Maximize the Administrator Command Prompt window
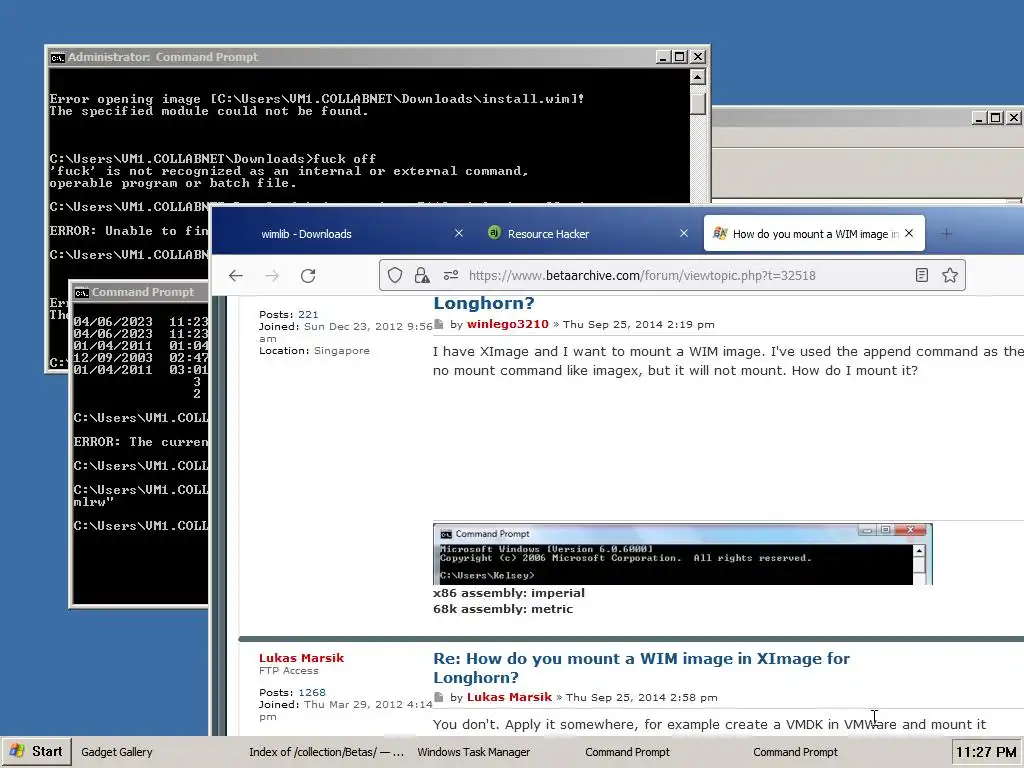Image resolution: width=1024 pixels, height=768 pixels. click(680, 57)
